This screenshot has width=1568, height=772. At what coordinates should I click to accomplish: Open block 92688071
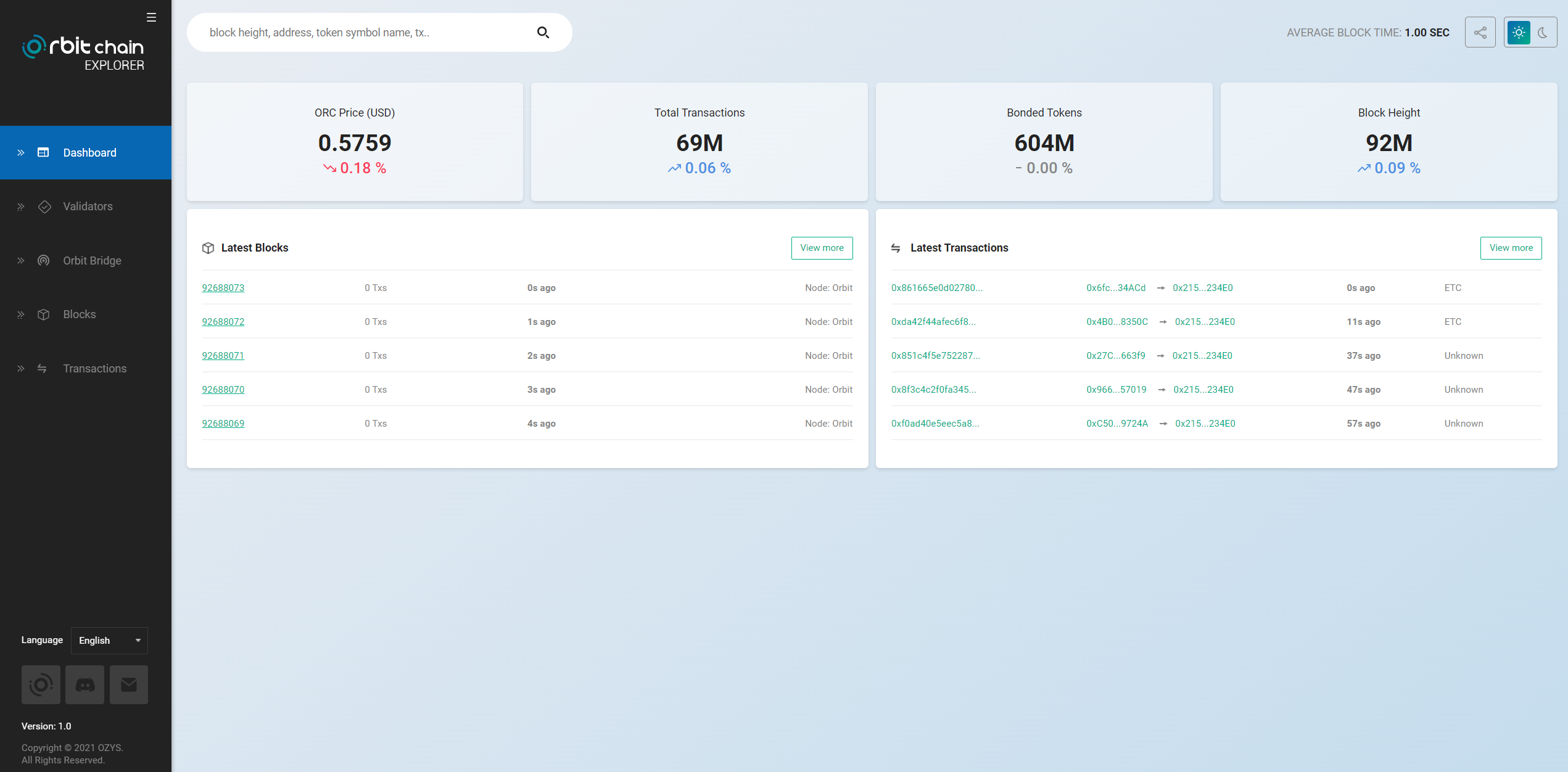point(223,356)
